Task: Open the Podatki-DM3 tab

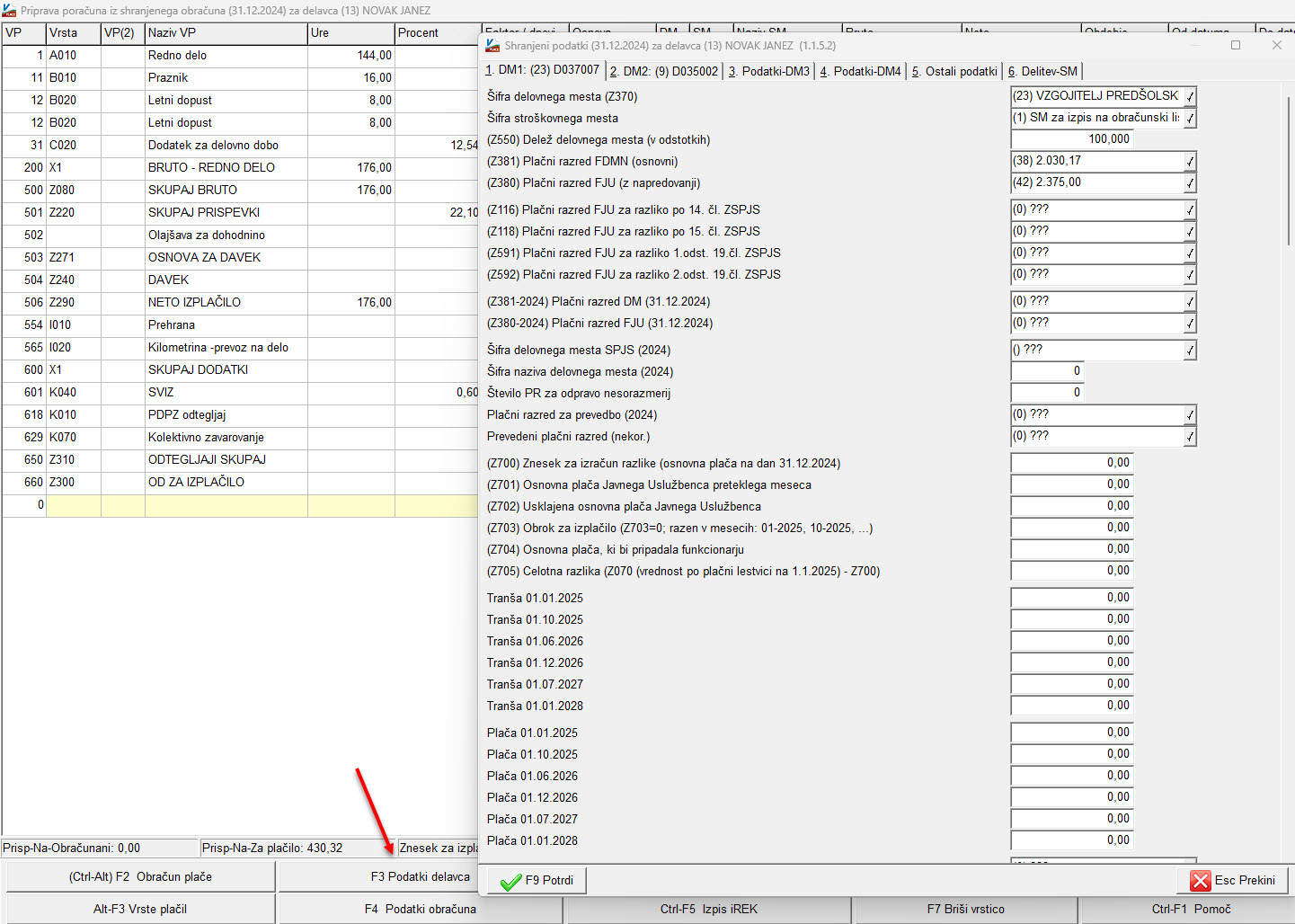Action: coord(769,71)
